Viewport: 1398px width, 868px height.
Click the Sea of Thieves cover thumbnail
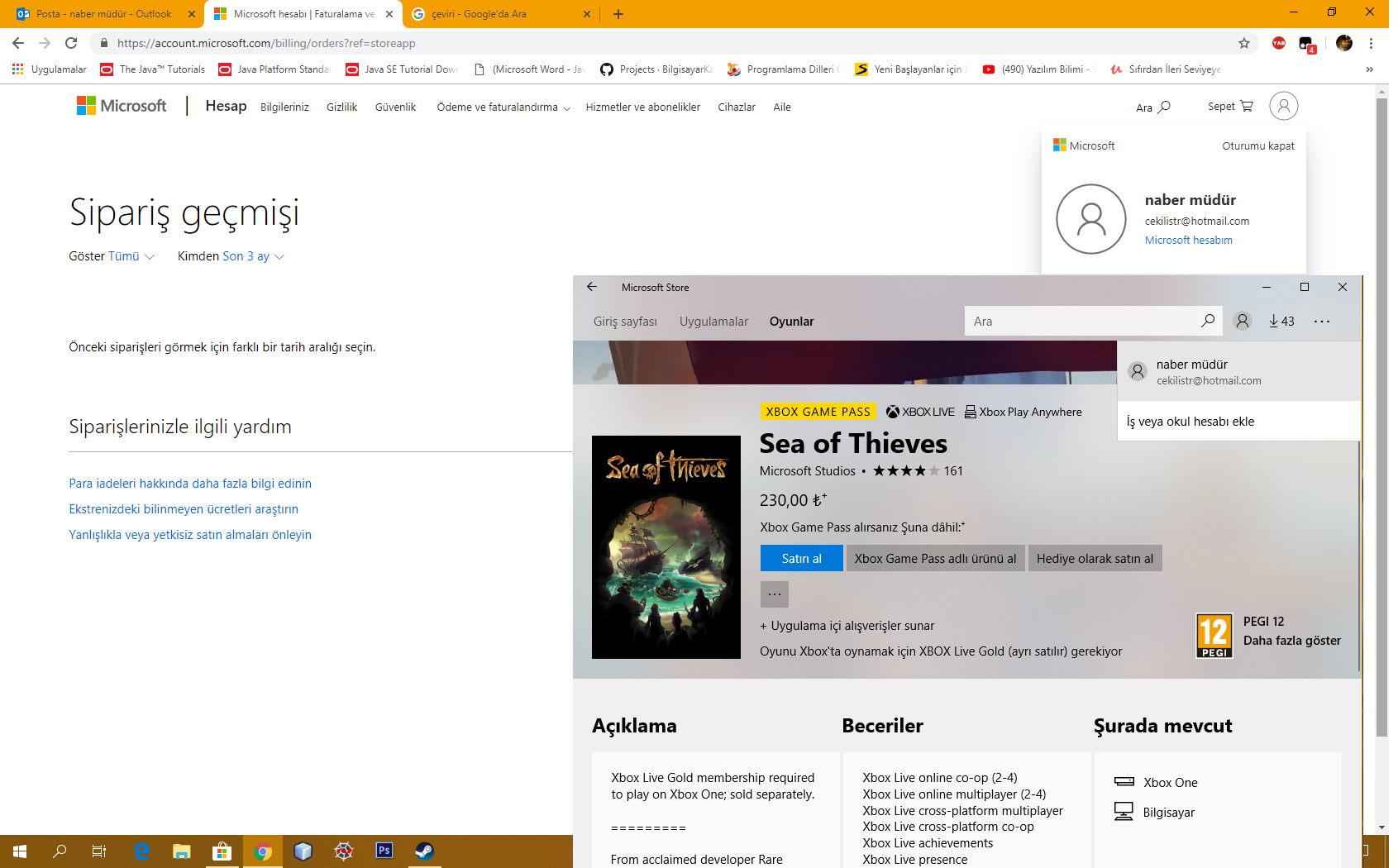[x=666, y=547]
